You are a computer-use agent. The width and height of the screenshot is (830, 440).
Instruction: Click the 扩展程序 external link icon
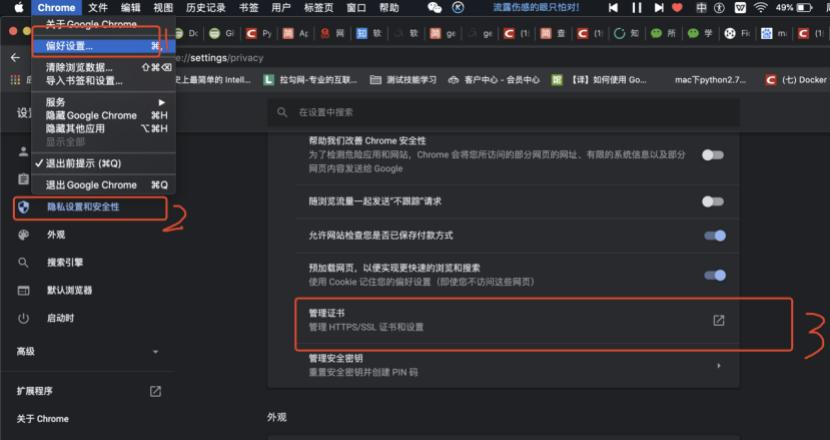point(155,391)
